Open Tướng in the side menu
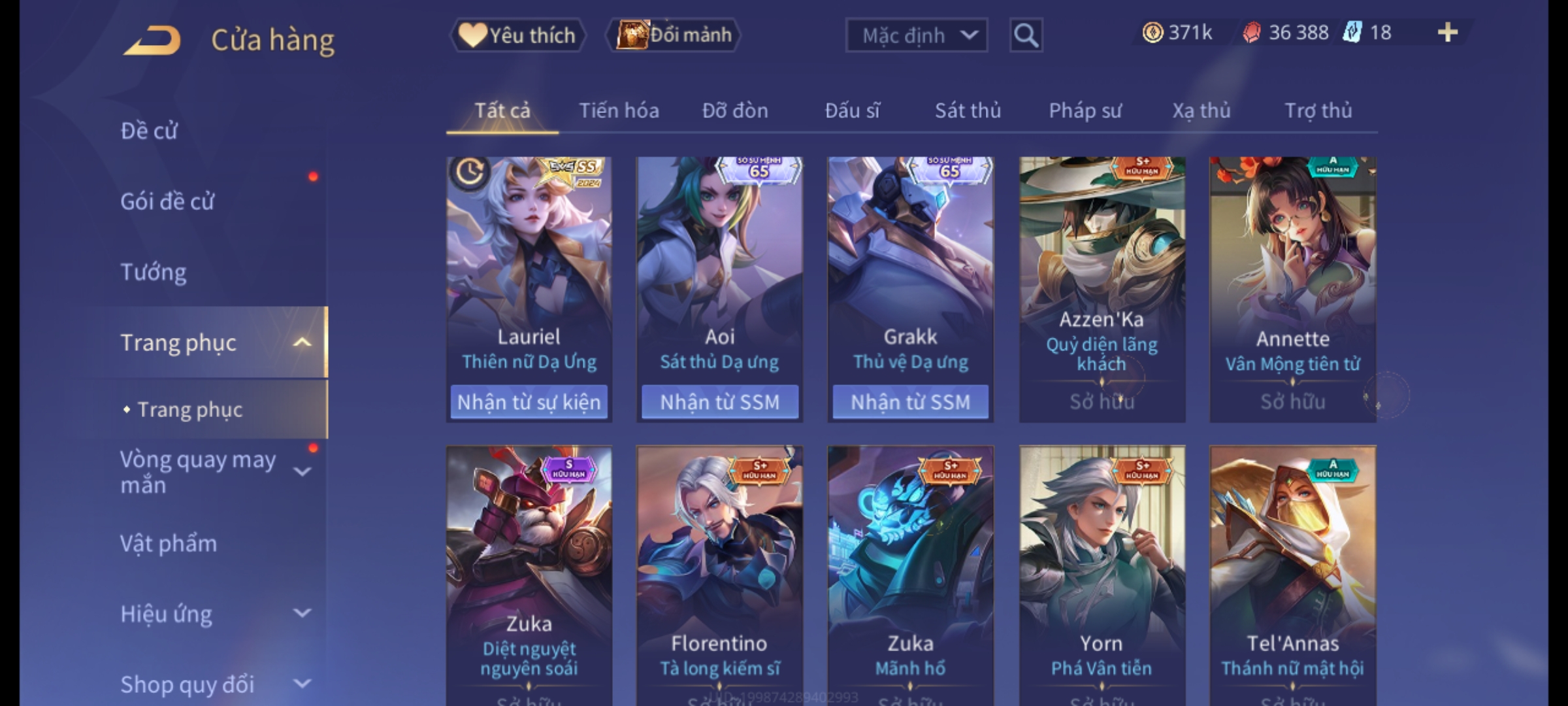The height and width of the screenshot is (706, 1568). tap(154, 272)
